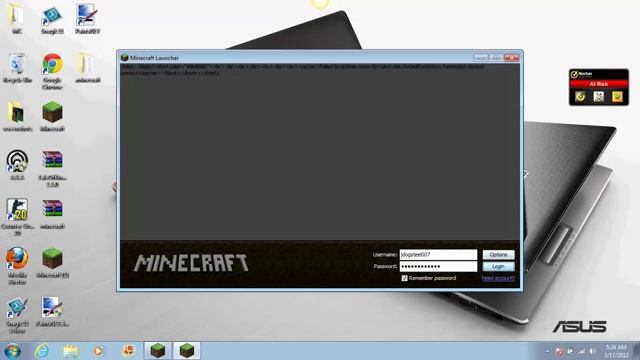The image size is (640, 360).
Task: Select the Snagit 11 Editor shortcut
Action: [x=17, y=315]
